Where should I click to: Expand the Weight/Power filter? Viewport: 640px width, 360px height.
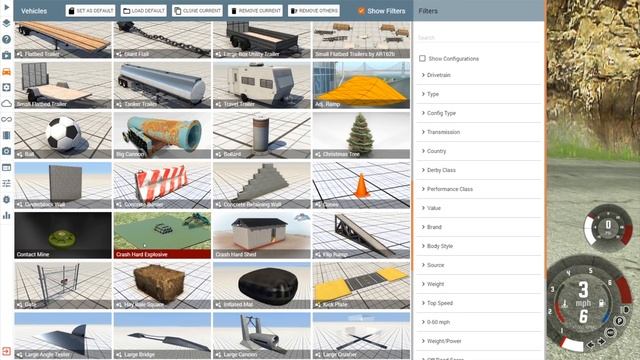[479, 341]
